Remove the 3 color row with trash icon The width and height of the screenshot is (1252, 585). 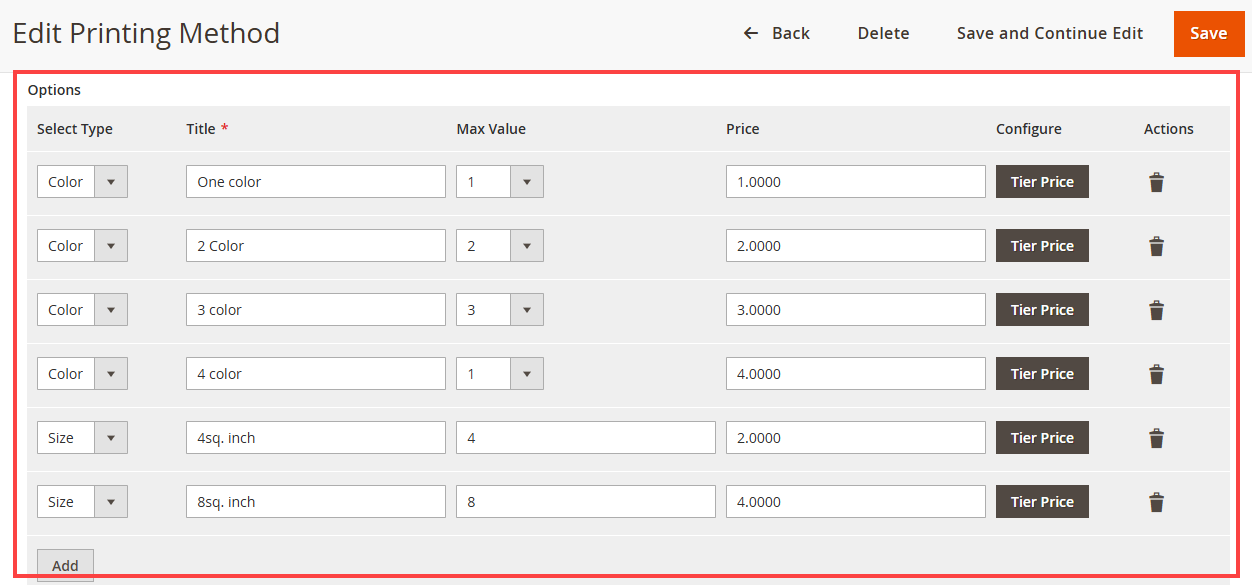click(x=1156, y=310)
